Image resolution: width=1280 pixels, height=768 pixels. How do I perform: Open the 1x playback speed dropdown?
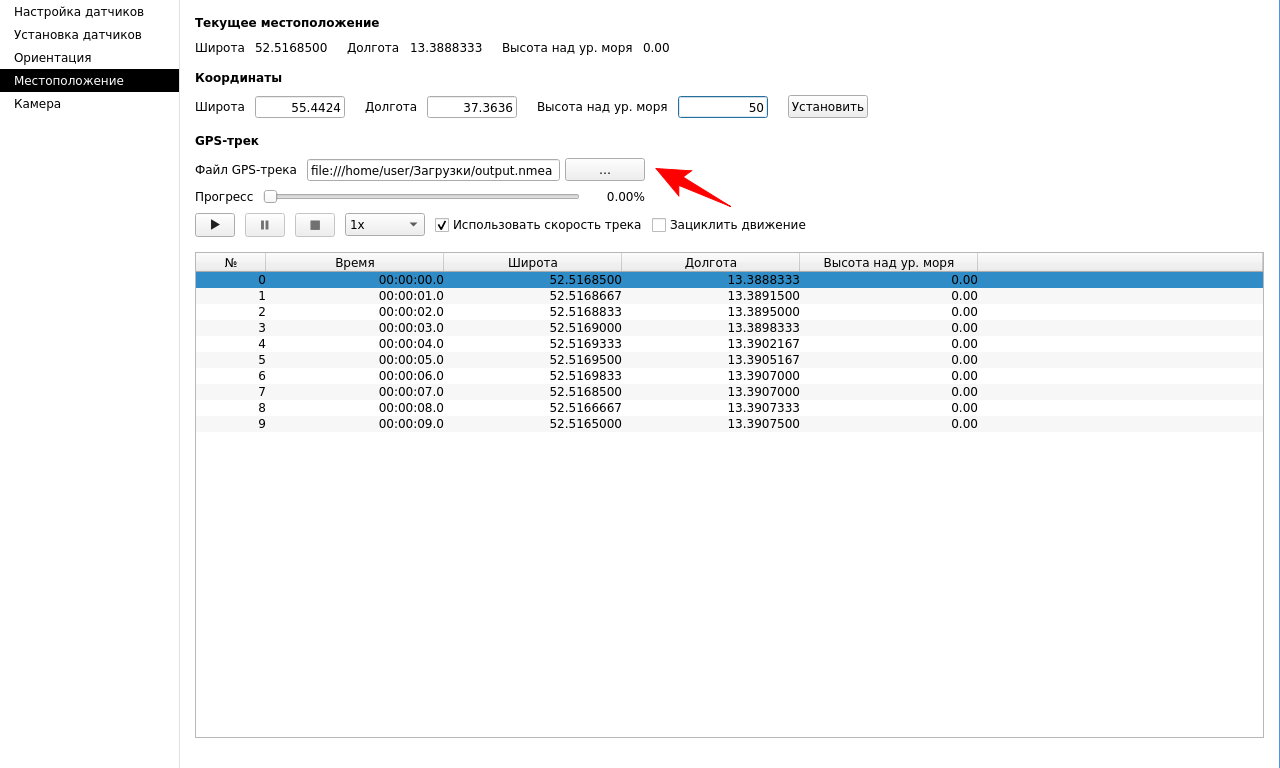pyautogui.click(x=385, y=225)
